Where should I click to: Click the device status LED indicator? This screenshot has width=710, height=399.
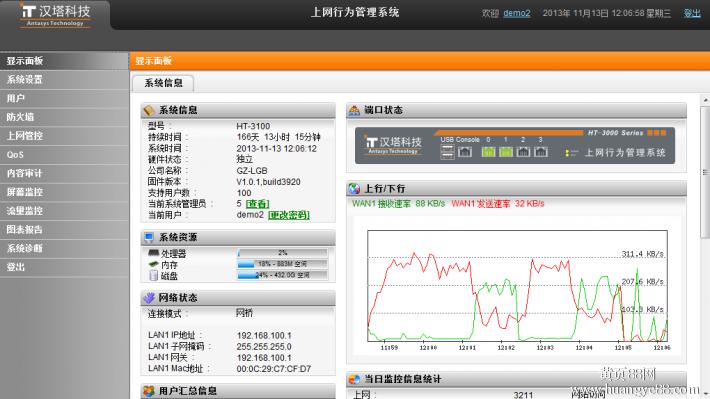571,153
